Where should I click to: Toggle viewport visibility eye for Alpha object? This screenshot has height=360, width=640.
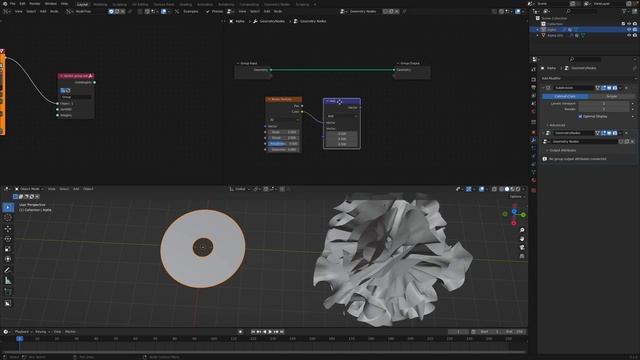pos(629,30)
